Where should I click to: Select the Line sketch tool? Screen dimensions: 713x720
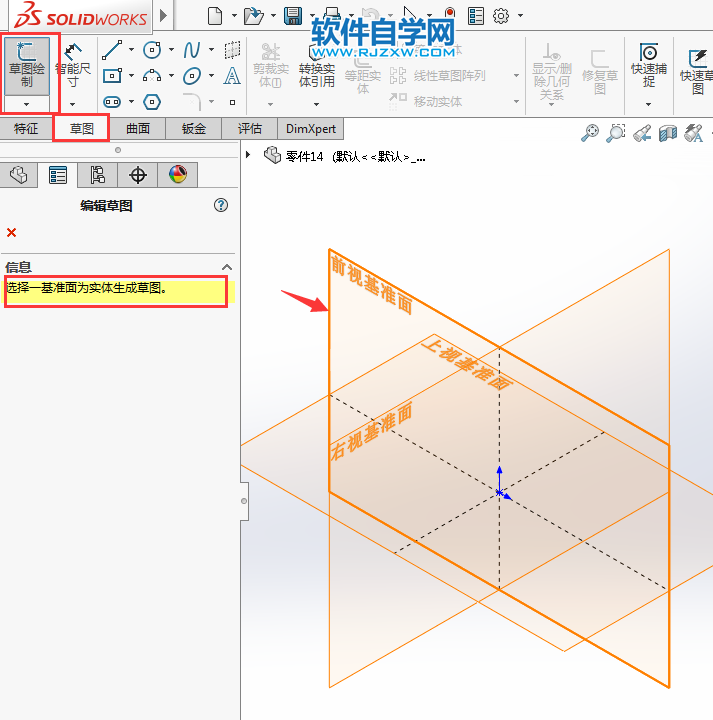click(112, 50)
